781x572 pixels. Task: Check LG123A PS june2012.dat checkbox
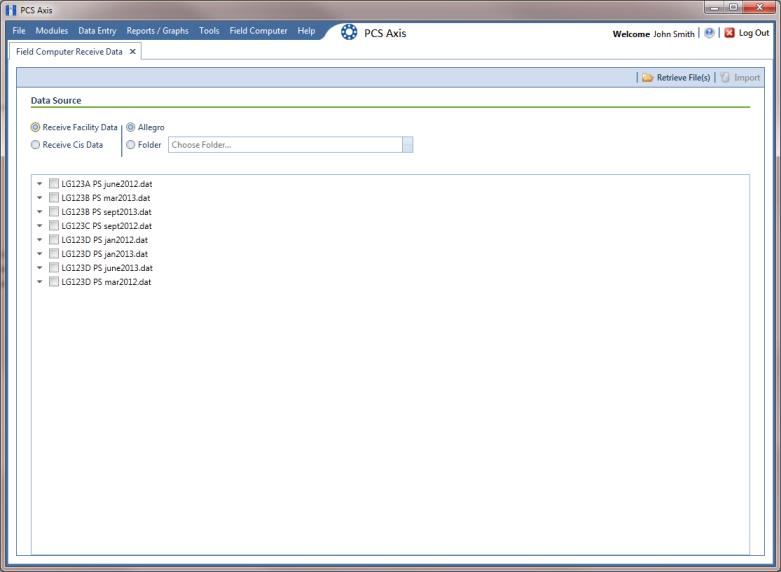54,183
